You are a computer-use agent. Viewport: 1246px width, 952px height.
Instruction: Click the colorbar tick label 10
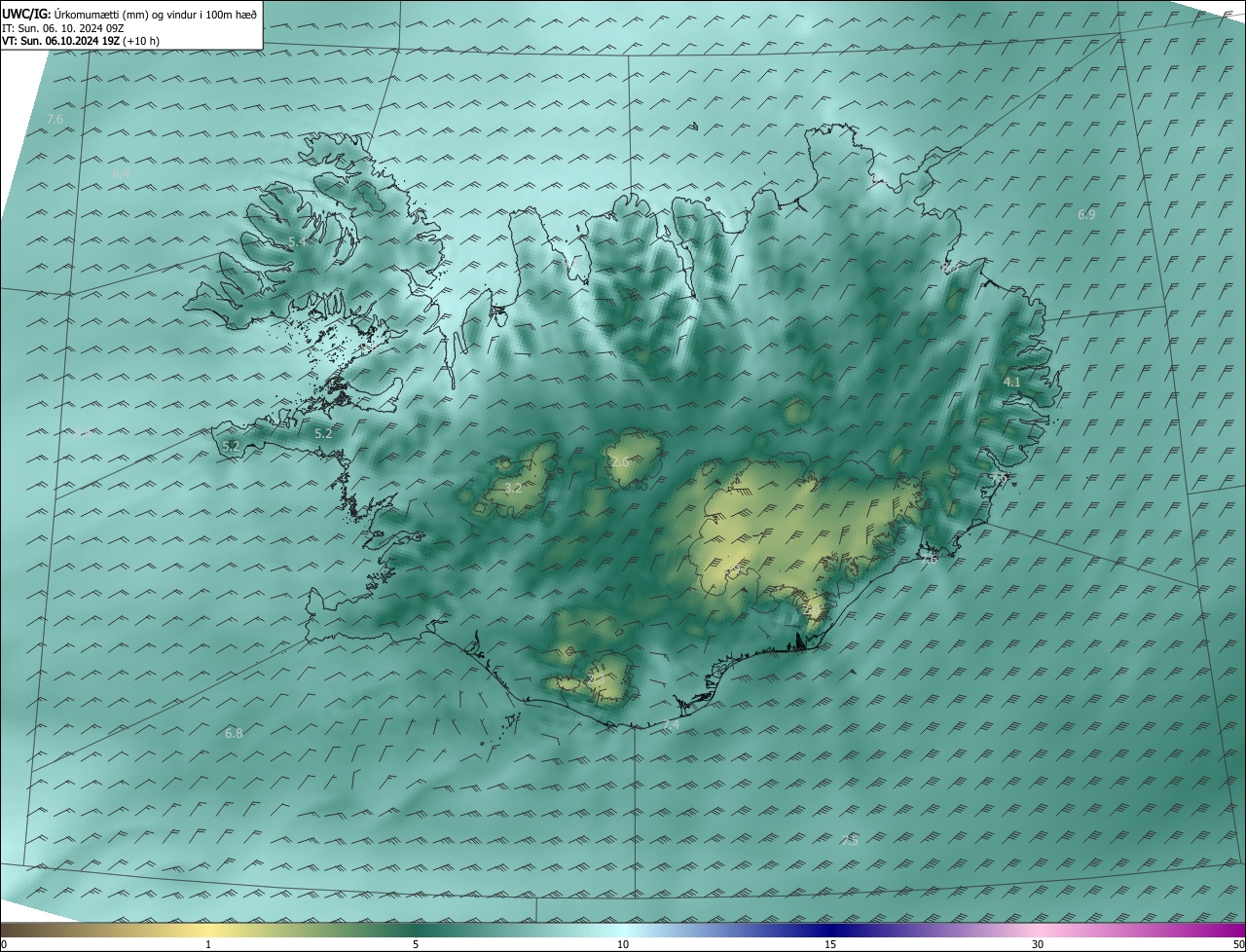click(x=623, y=944)
